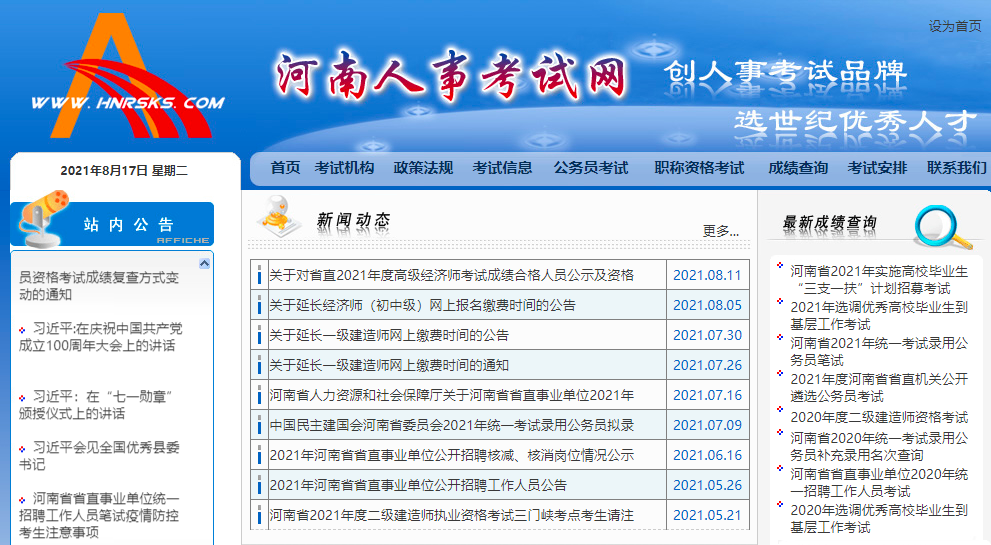Click the news section figurine icon
The image size is (991, 545).
point(279,216)
